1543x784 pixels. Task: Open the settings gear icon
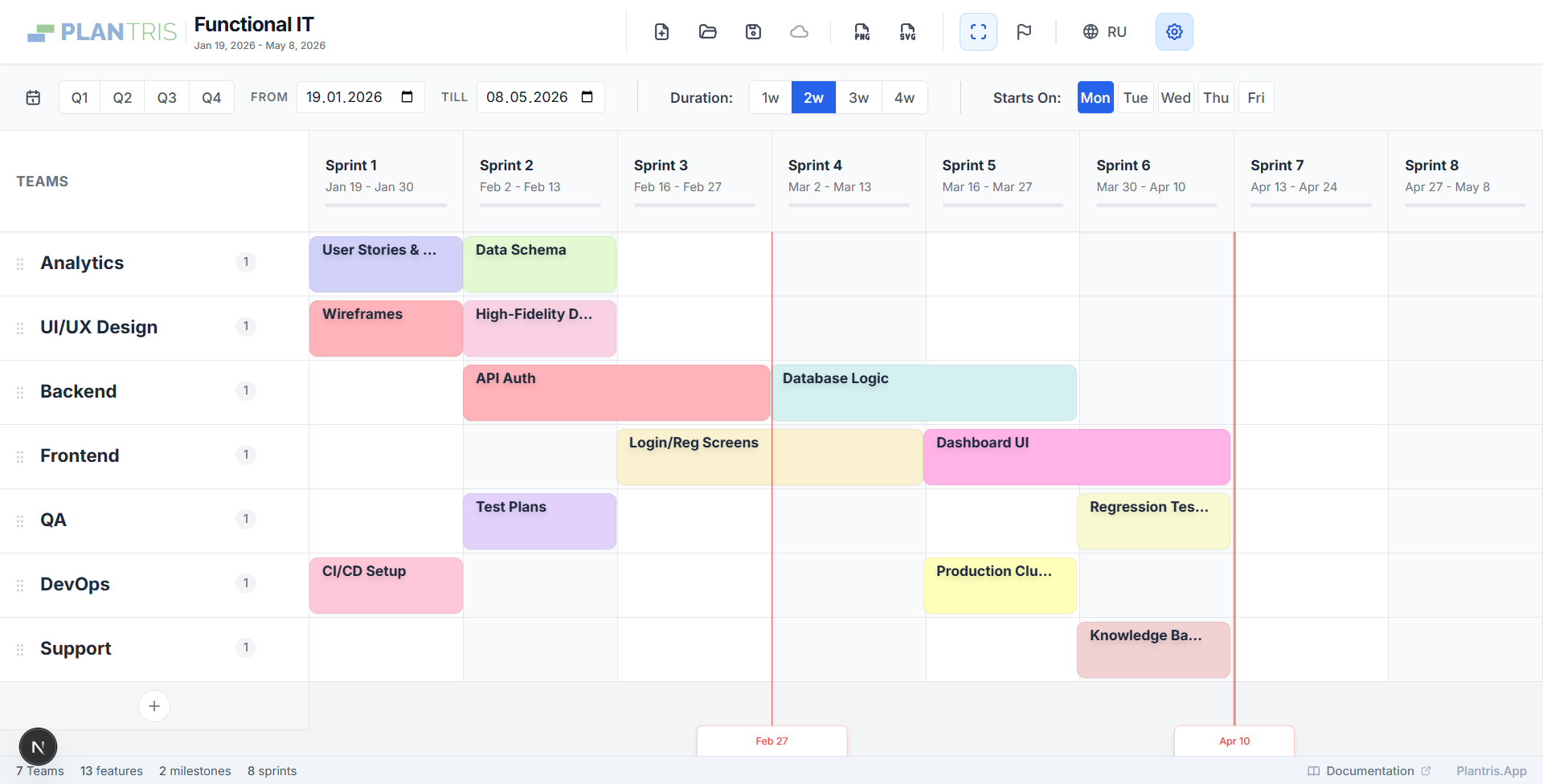[1174, 32]
